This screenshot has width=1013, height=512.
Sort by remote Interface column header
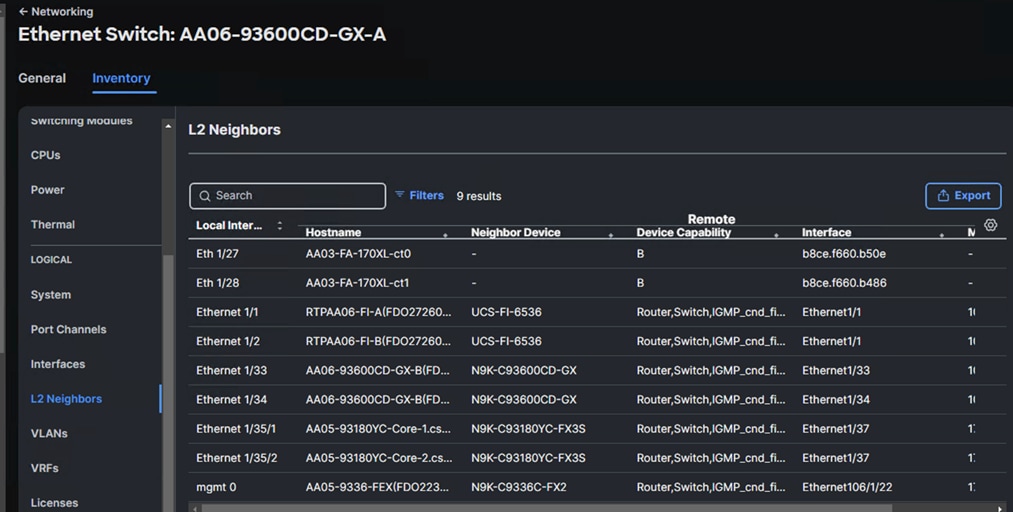pyautogui.click(x=826, y=232)
